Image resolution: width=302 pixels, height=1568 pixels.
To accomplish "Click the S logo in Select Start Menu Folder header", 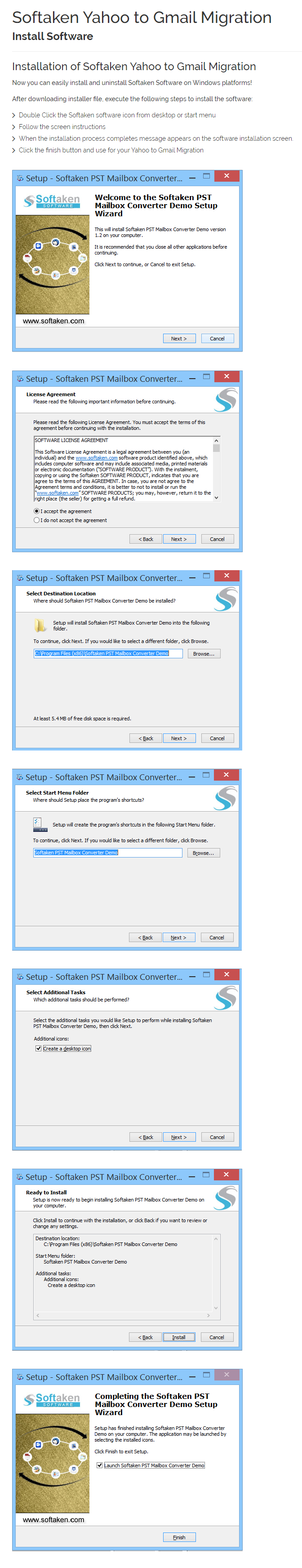I will tap(225, 798).
